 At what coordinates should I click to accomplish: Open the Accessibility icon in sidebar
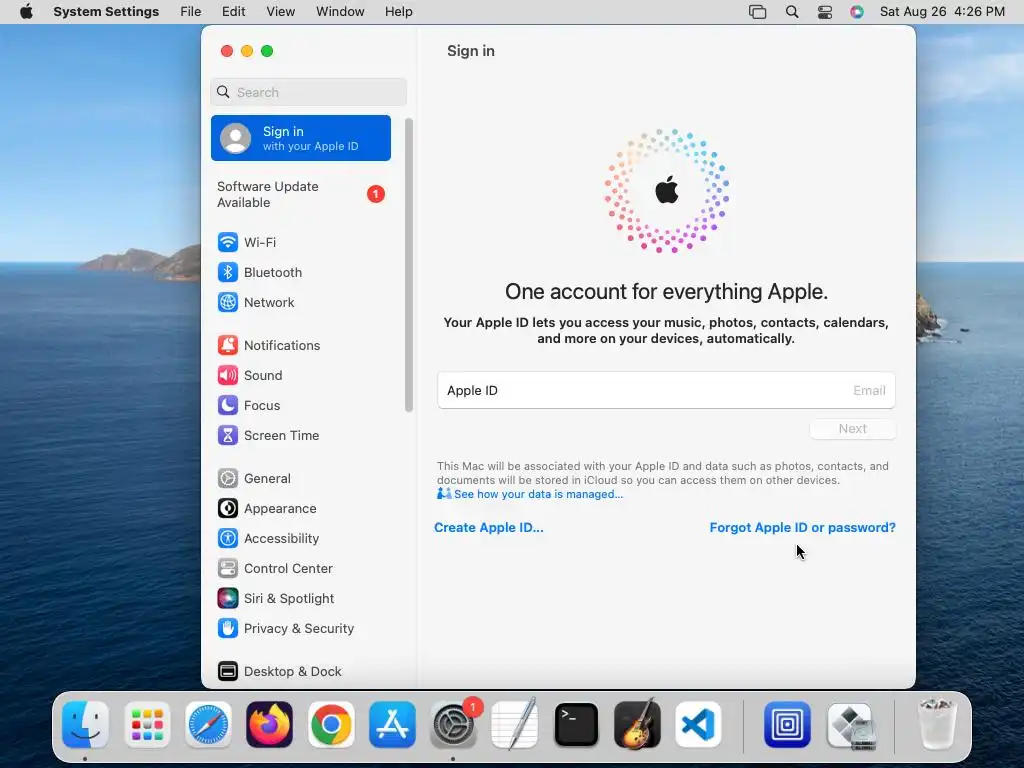point(227,539)
